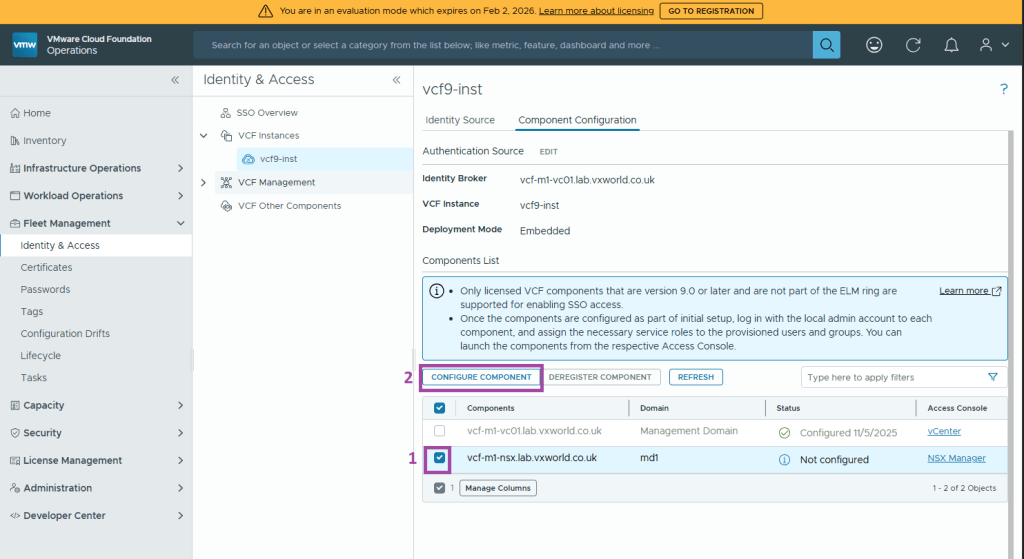The image size is (1024, 559).
Task: Uncheck the vcf-m1-nsx.lab.vxworld.co.uk checkbox
Action: (440, 459)
